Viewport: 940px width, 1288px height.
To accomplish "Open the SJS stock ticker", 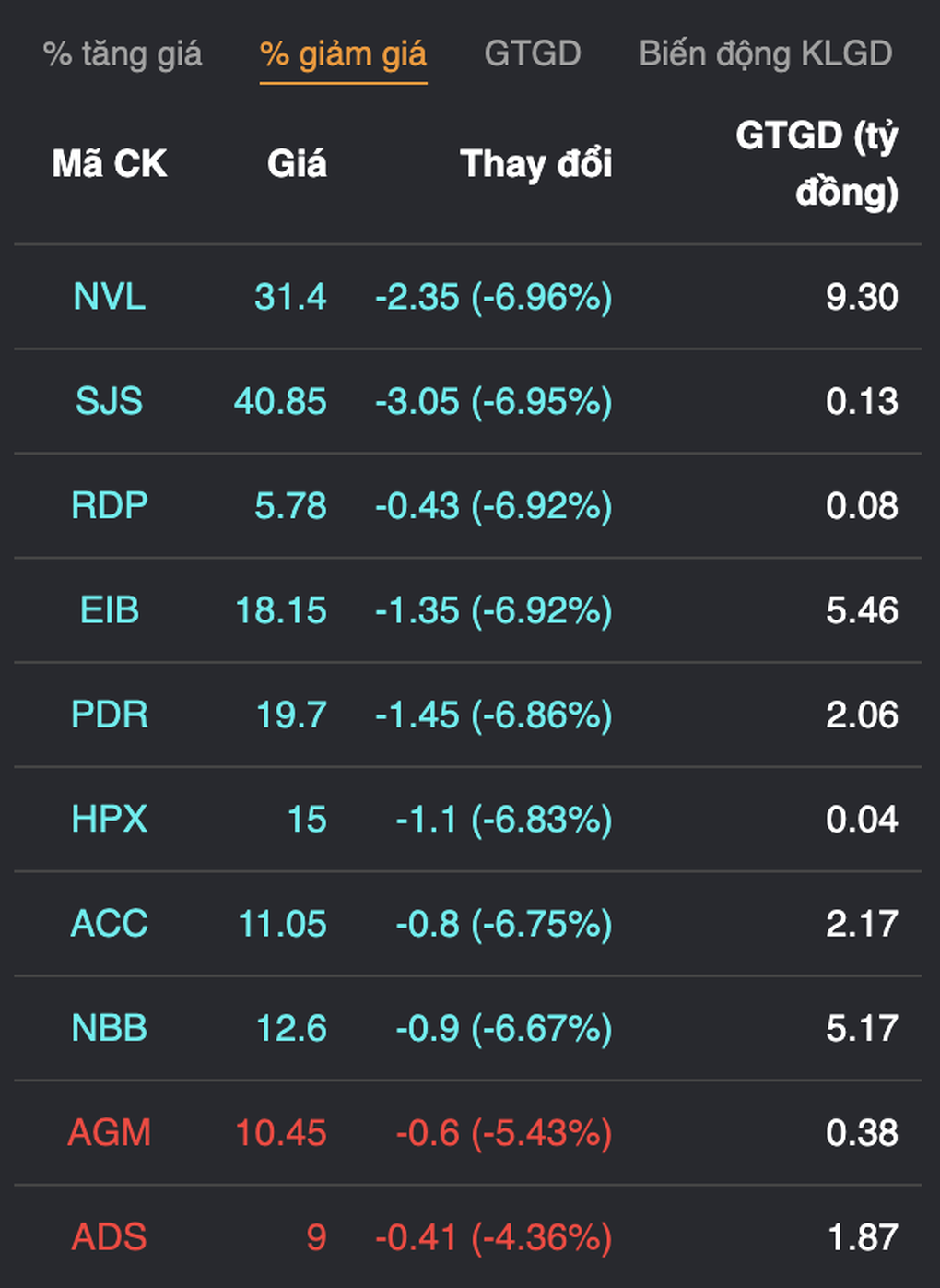I will point(110,401).
